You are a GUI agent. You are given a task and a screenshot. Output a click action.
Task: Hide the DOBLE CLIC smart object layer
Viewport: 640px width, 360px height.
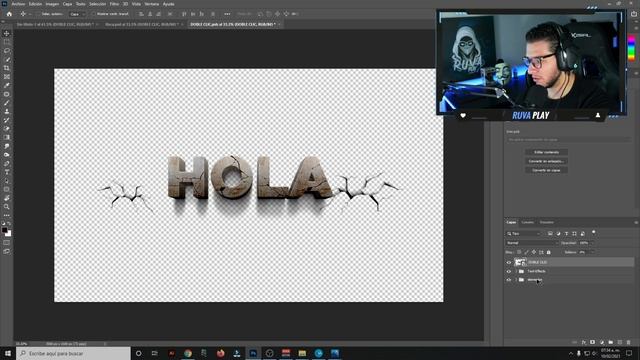509,262
